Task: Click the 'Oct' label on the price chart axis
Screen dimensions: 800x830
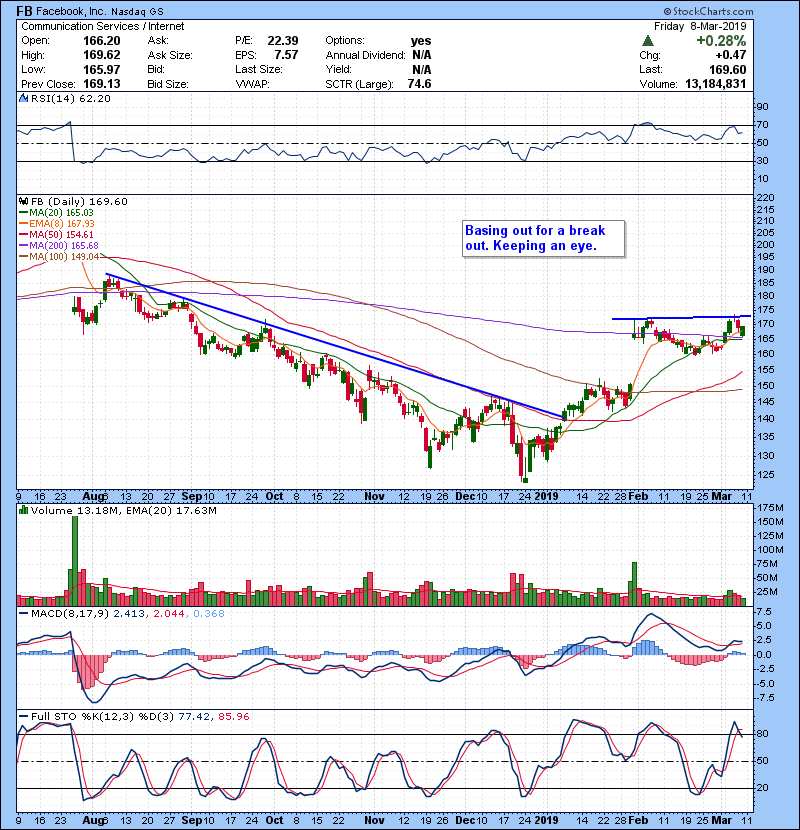Action: [274, 496]
